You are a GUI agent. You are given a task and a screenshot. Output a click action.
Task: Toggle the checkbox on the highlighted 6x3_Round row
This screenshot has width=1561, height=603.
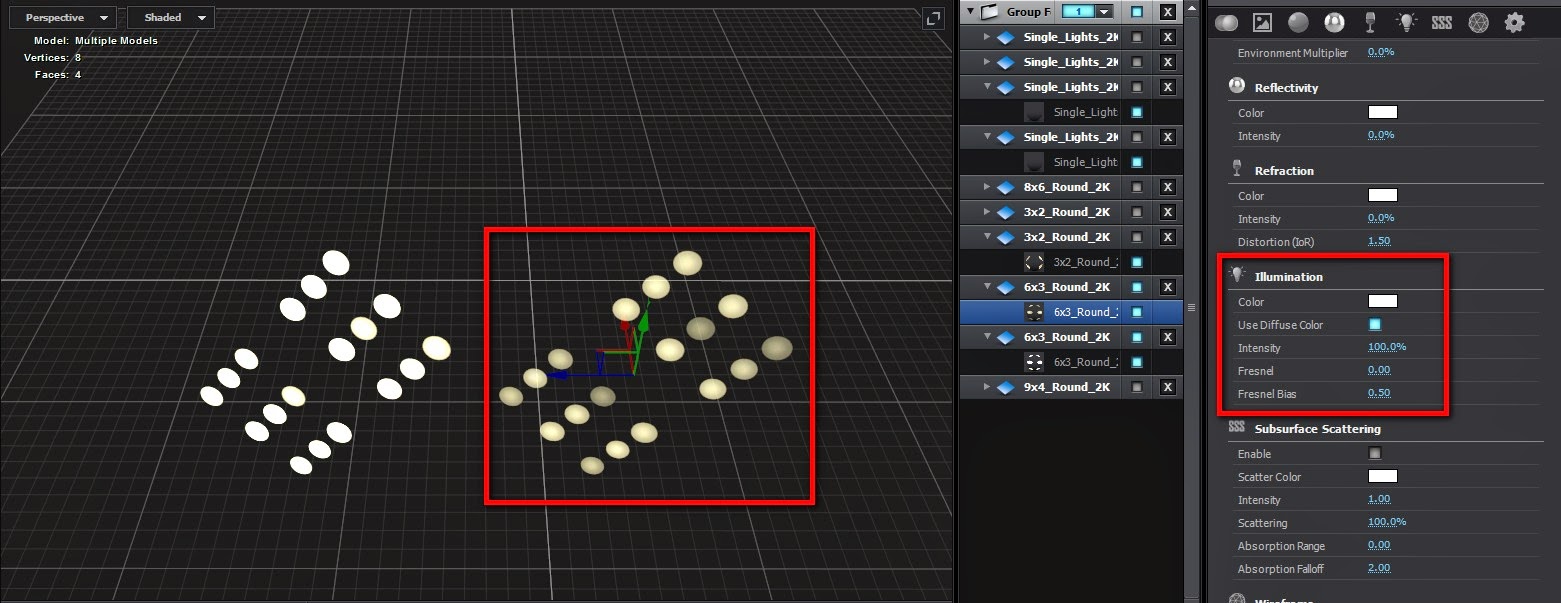coord(1137,312)
